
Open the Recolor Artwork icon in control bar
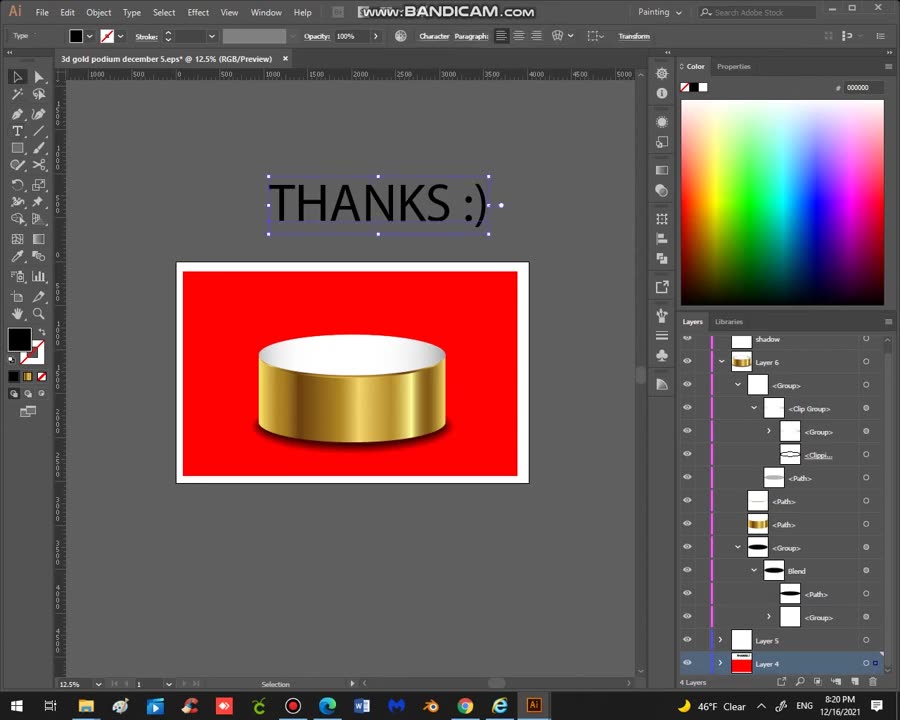(x=401, y=36)
